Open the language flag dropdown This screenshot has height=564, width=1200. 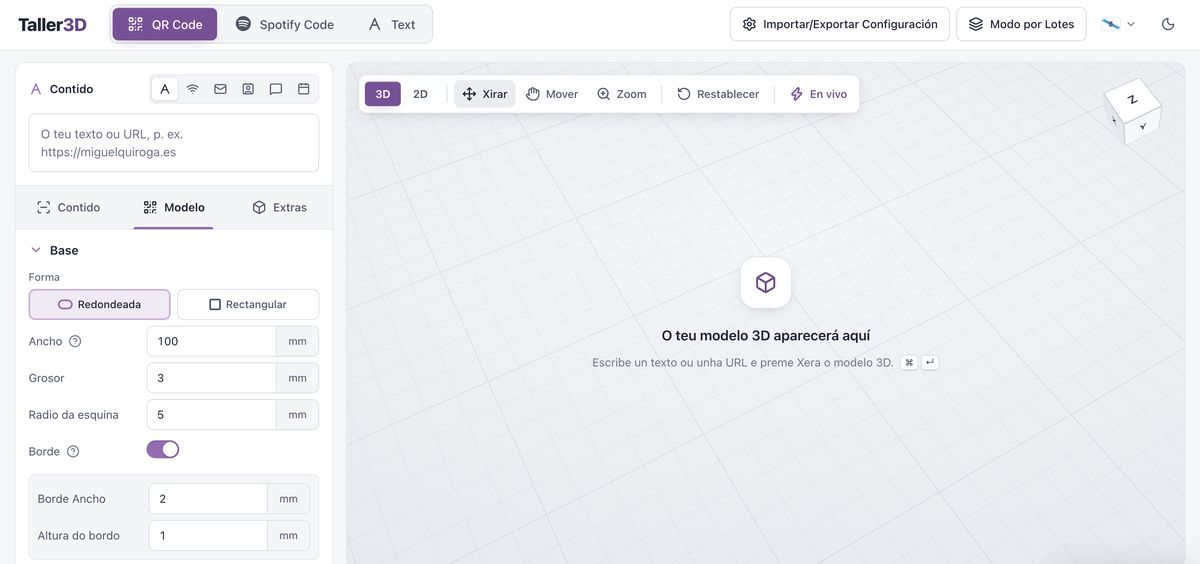[1118, 24]
